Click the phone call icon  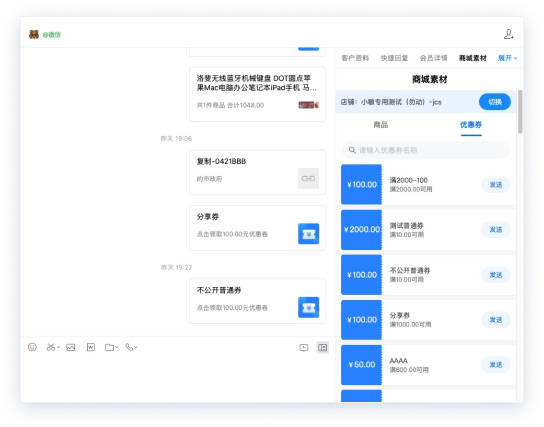[129, 347]
